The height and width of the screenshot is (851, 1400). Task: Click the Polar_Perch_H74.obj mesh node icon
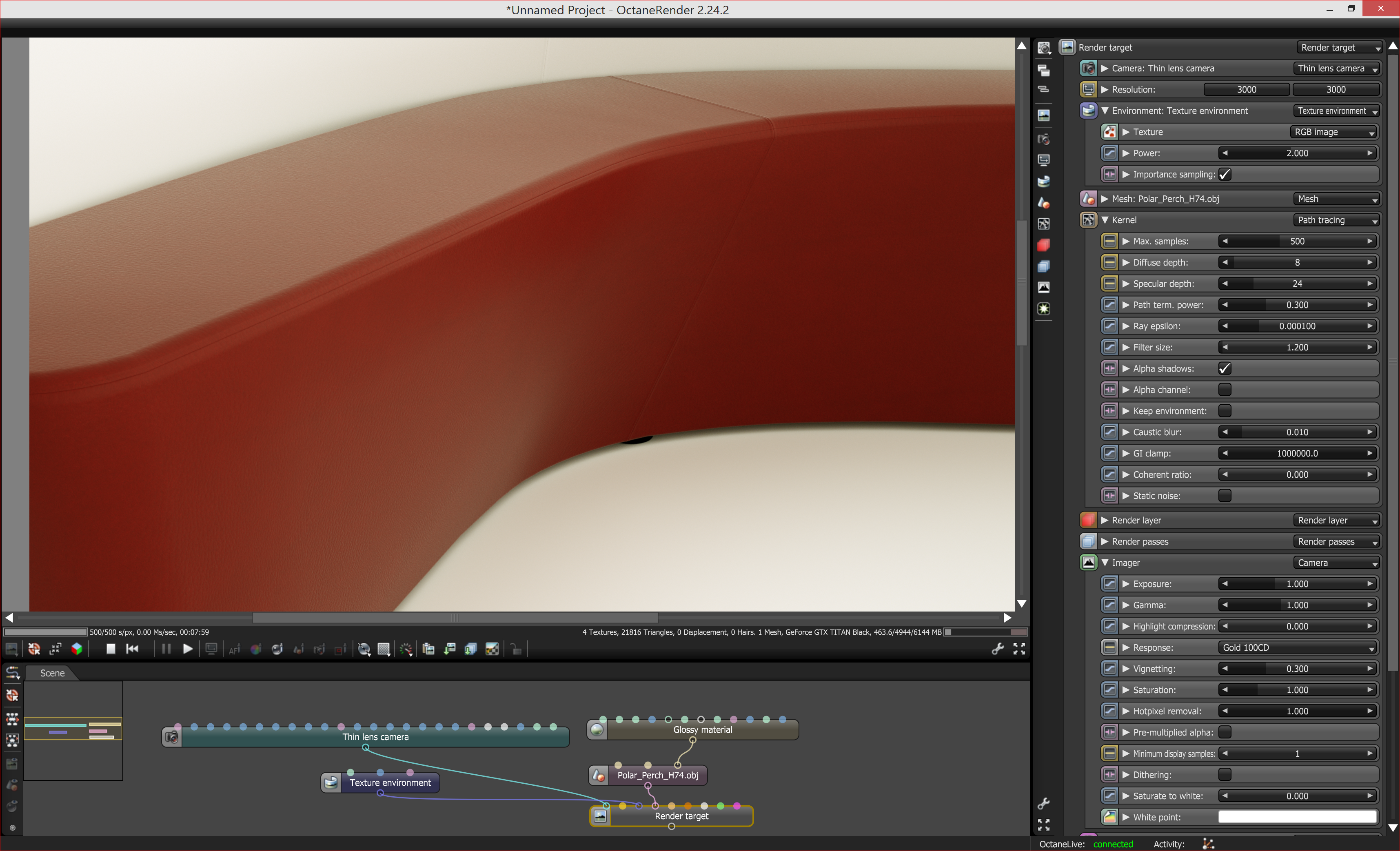pyautogui.click(x=598, y=775)
